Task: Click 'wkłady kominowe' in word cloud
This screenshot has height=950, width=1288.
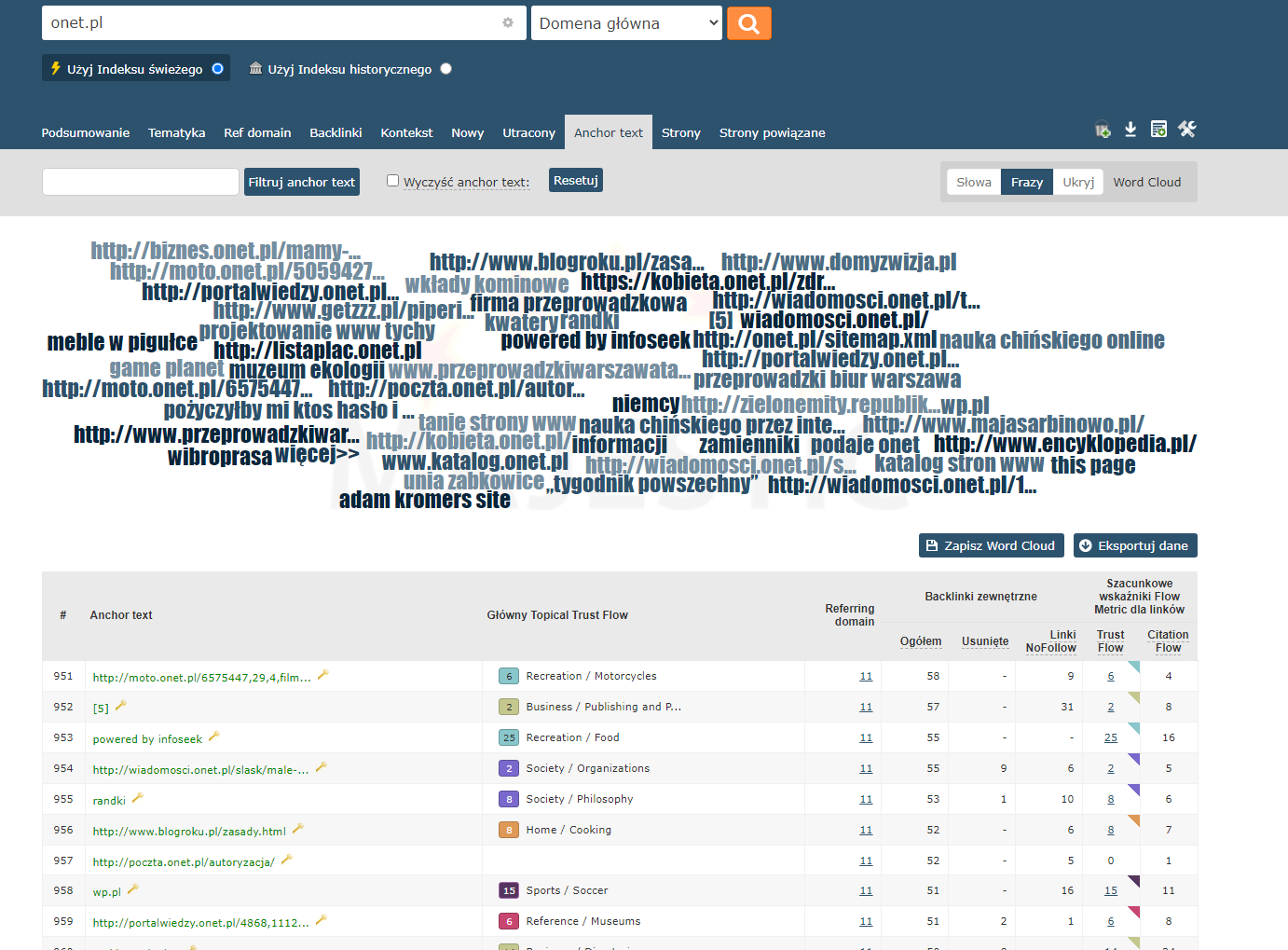Action: pyautogui.click(x=486, y=283)
